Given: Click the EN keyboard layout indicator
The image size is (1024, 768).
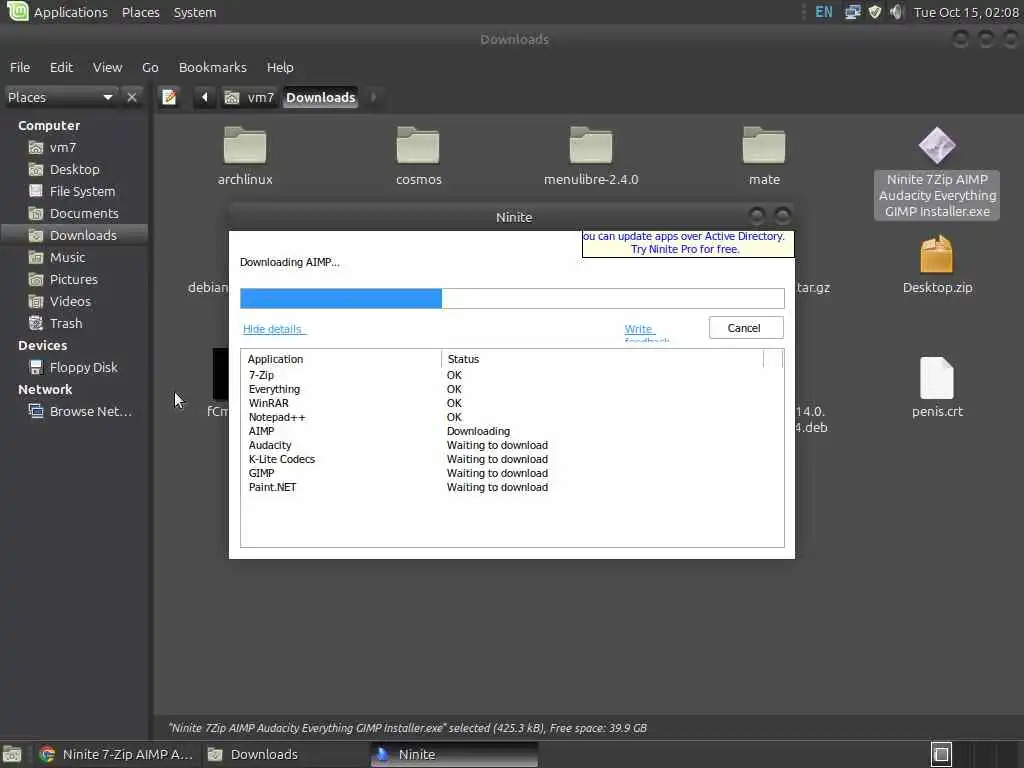Looking at the screenshot, I should [824, 12].
